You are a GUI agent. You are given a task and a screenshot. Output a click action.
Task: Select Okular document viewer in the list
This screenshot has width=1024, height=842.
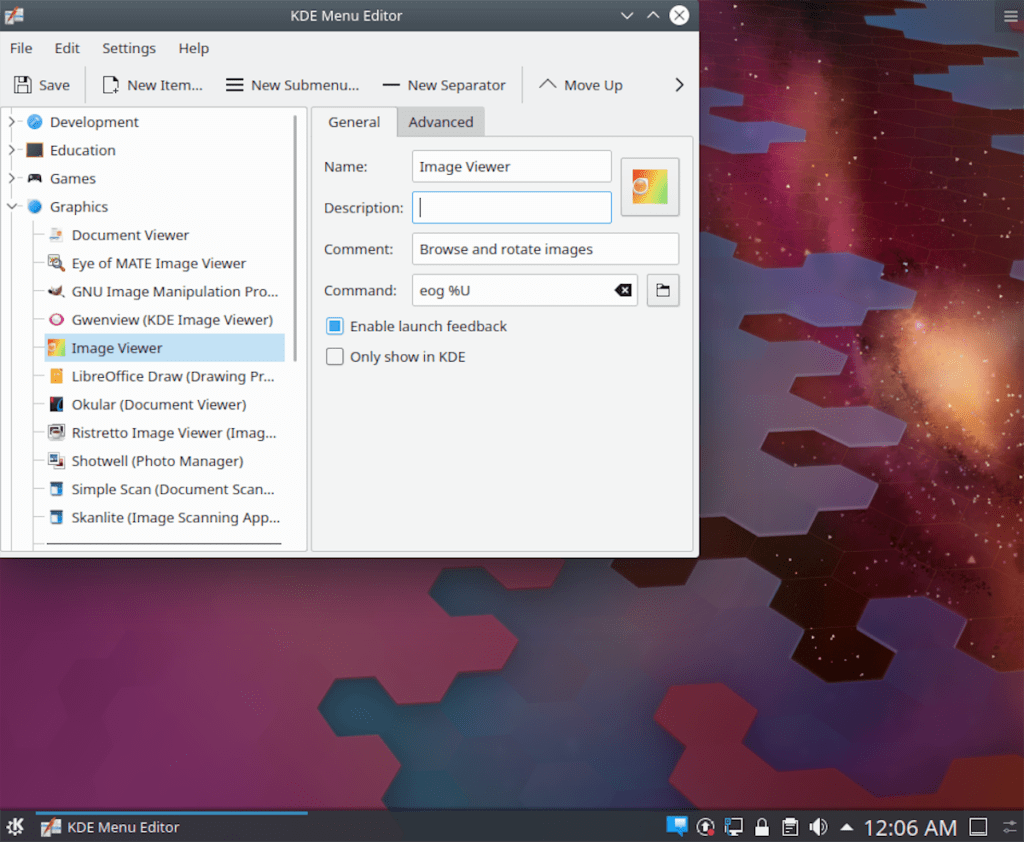156,404
